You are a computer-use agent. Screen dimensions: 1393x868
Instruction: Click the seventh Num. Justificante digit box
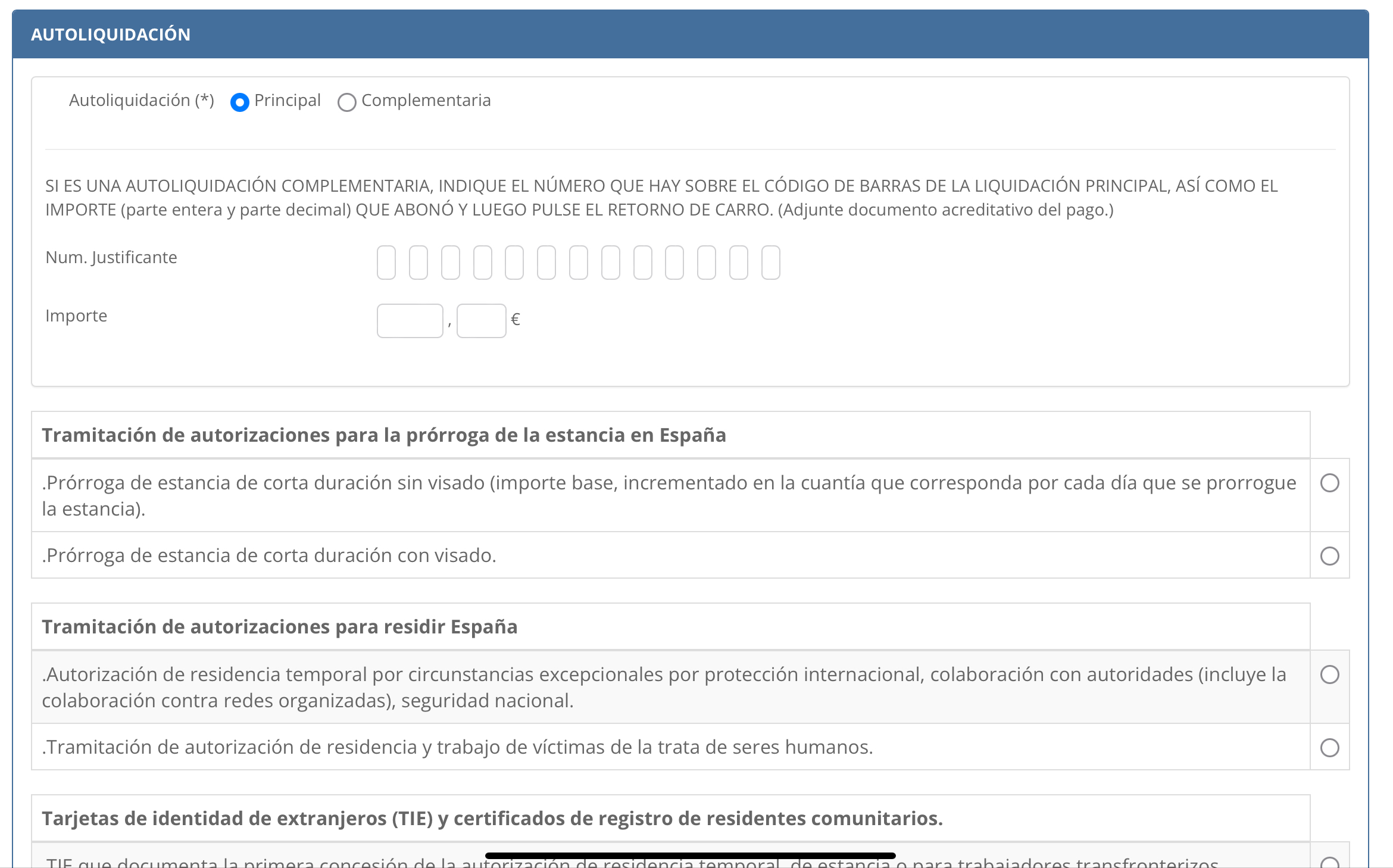(x=579, y=263)
